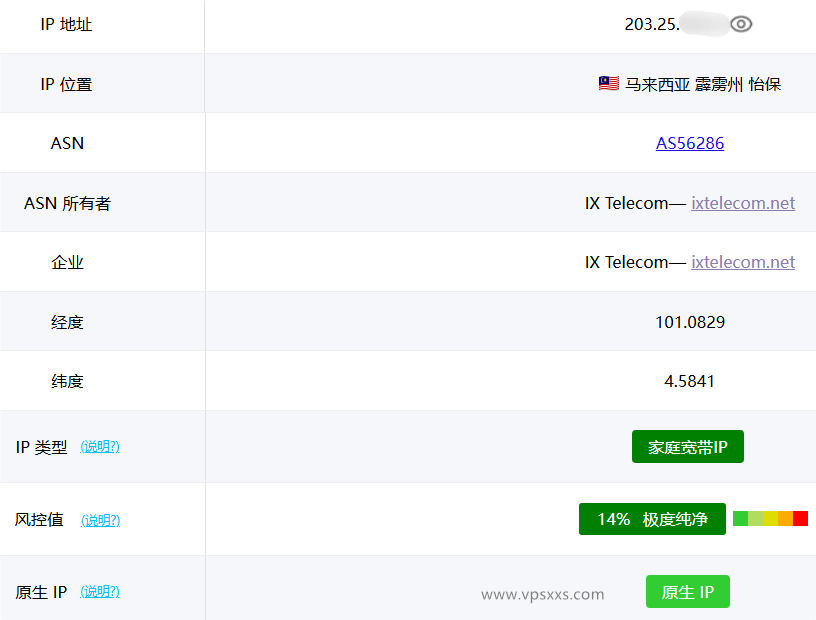Image resolution: width=816 pixels, height=620 pixels.
Task: Open the 说明? link next to 原生 IP
Action: coord(100,591)
